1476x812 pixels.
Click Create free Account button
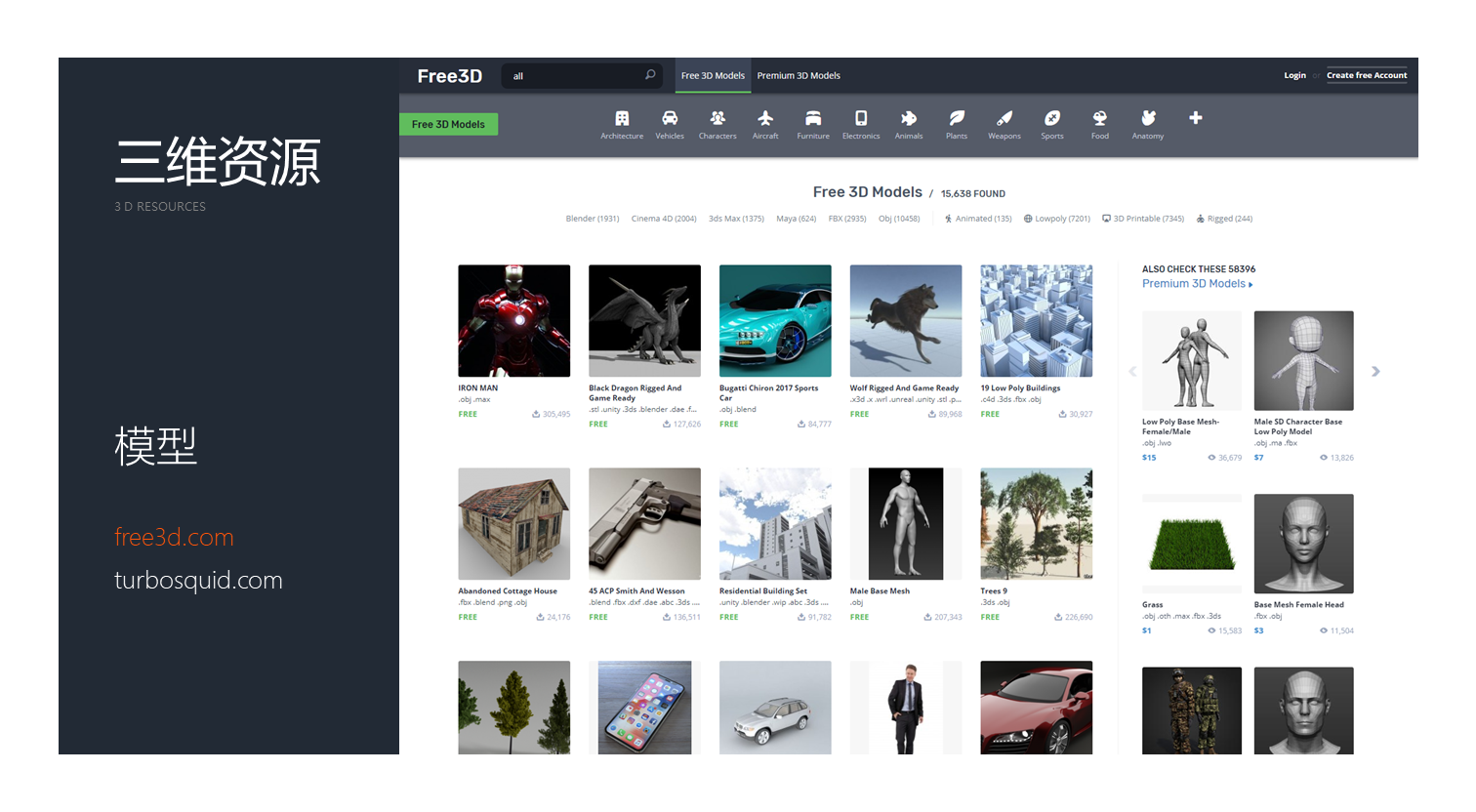click(1367, 75)
